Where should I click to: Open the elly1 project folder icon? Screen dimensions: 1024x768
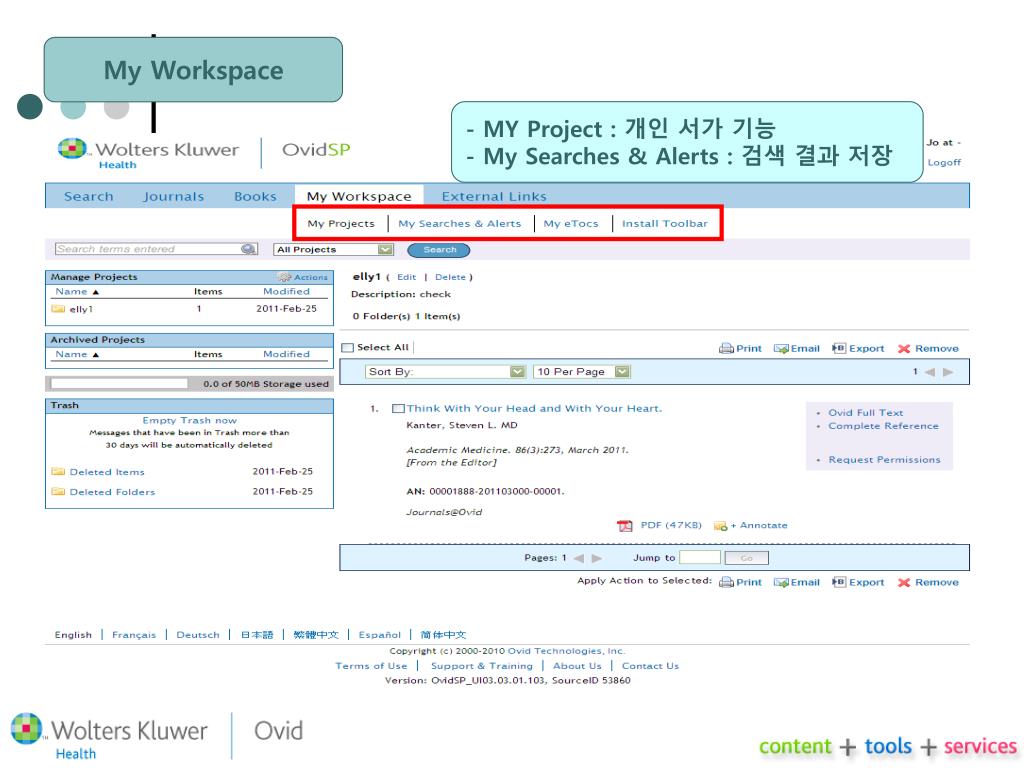58,309
